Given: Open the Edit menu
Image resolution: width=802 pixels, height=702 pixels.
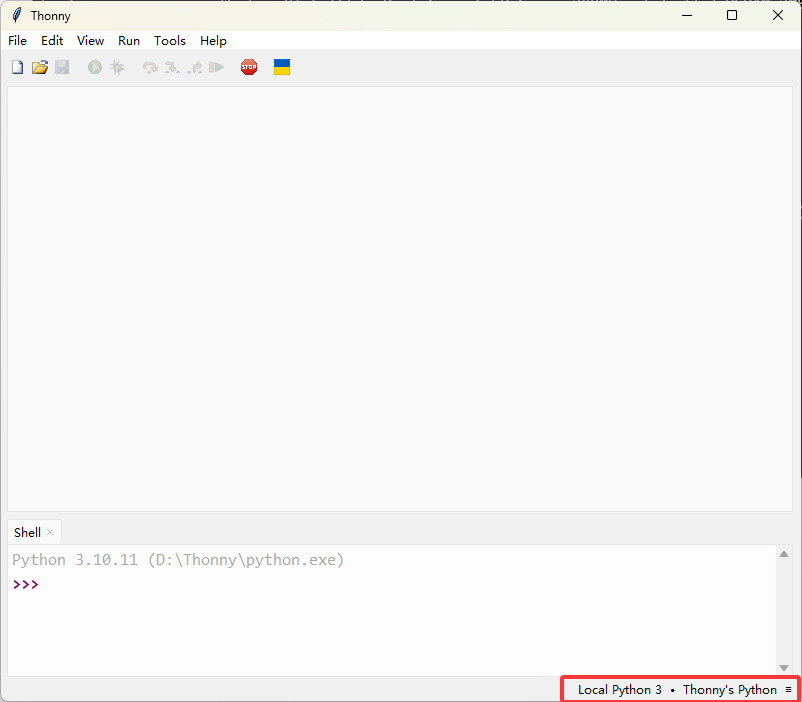Looking at the screenshot, I should (x=52, y=41).
